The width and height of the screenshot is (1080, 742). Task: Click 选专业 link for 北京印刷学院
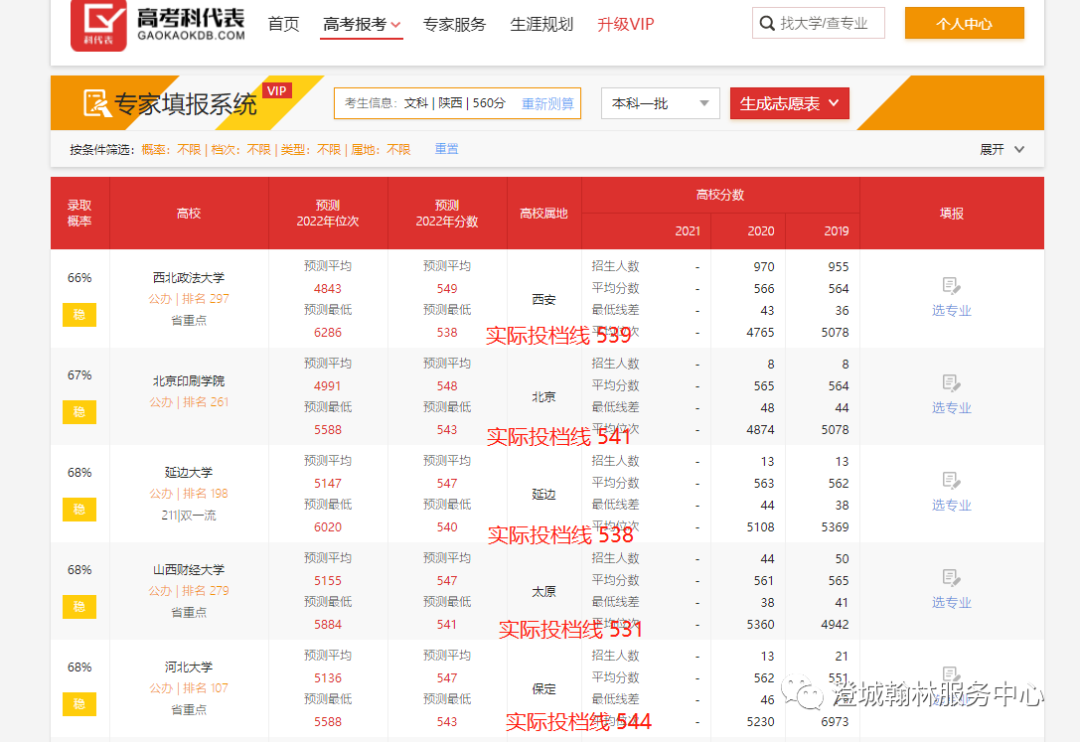tap(951, 408)
